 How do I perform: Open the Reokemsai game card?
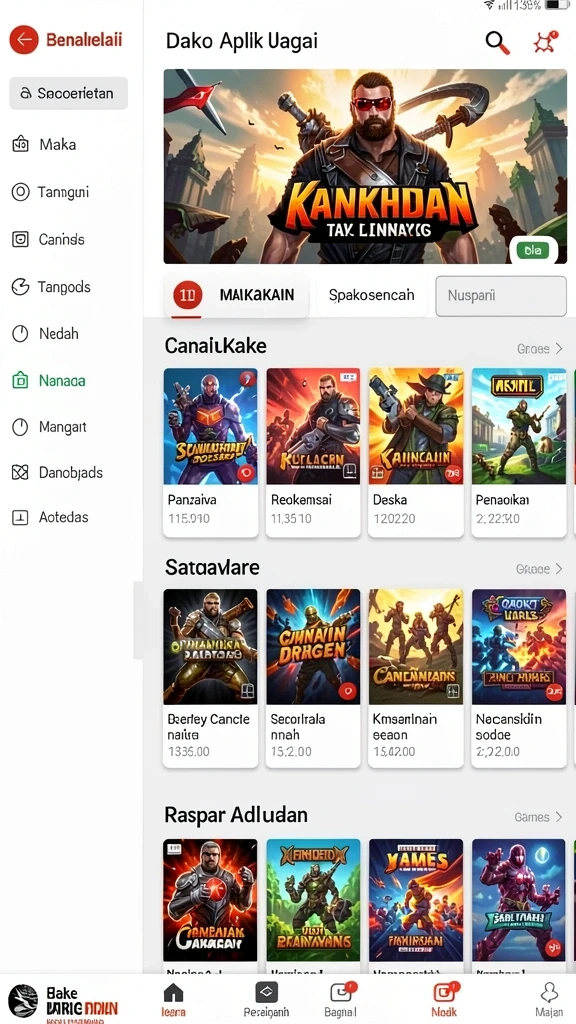tap(313, 453)
